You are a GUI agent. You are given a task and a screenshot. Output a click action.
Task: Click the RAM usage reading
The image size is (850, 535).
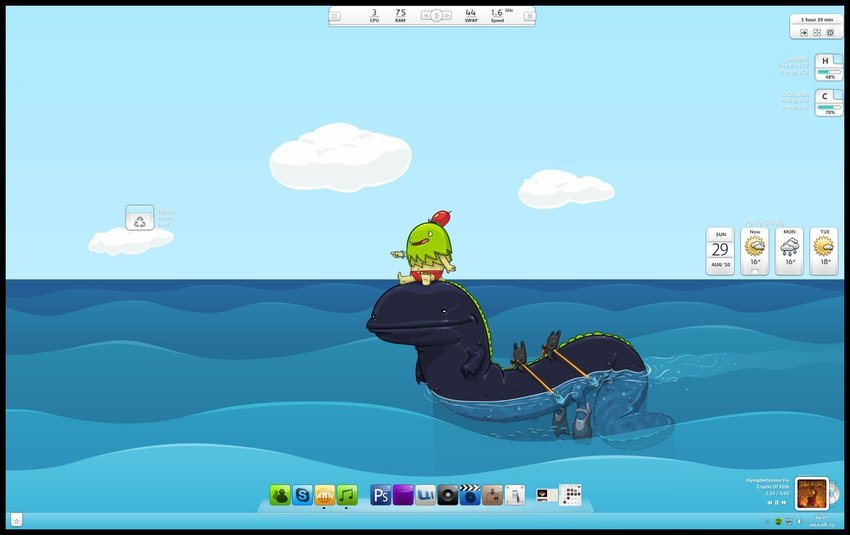[x=400, y=15]
